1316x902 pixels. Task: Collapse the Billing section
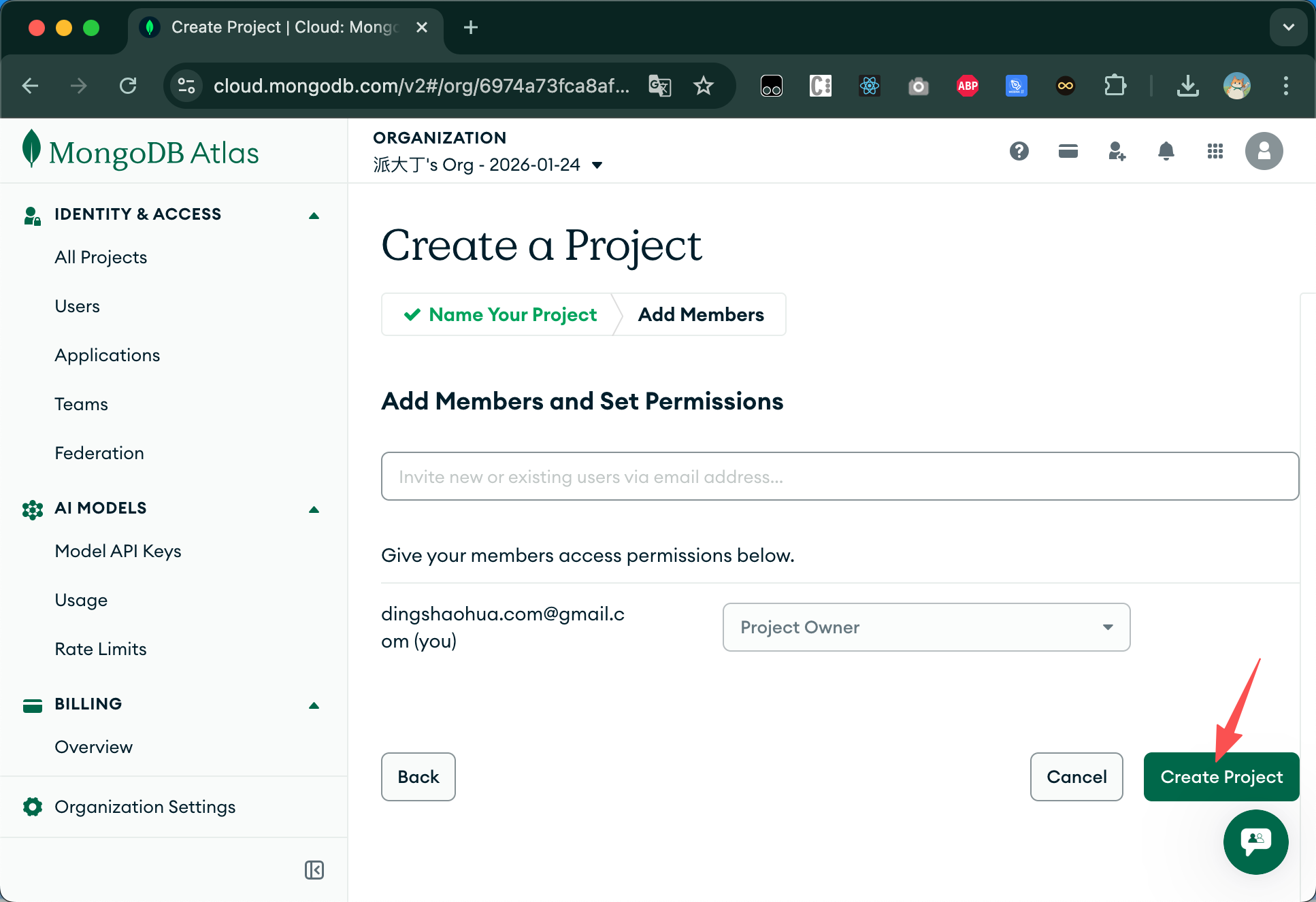tap(314, 705)
